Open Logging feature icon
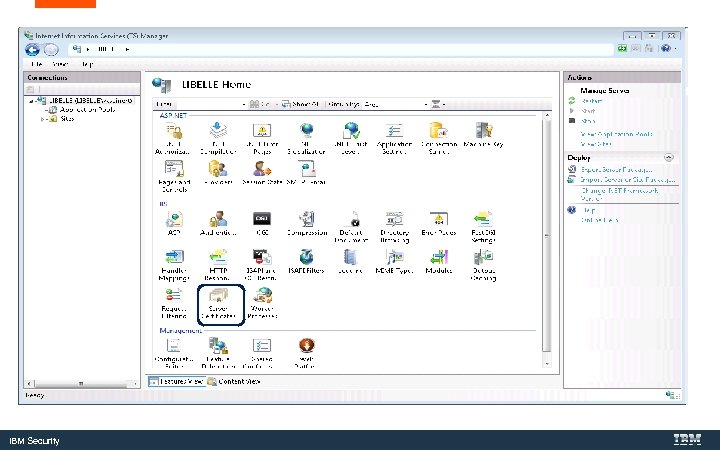Viewport: 720px width, 450px height. point(350,262)
